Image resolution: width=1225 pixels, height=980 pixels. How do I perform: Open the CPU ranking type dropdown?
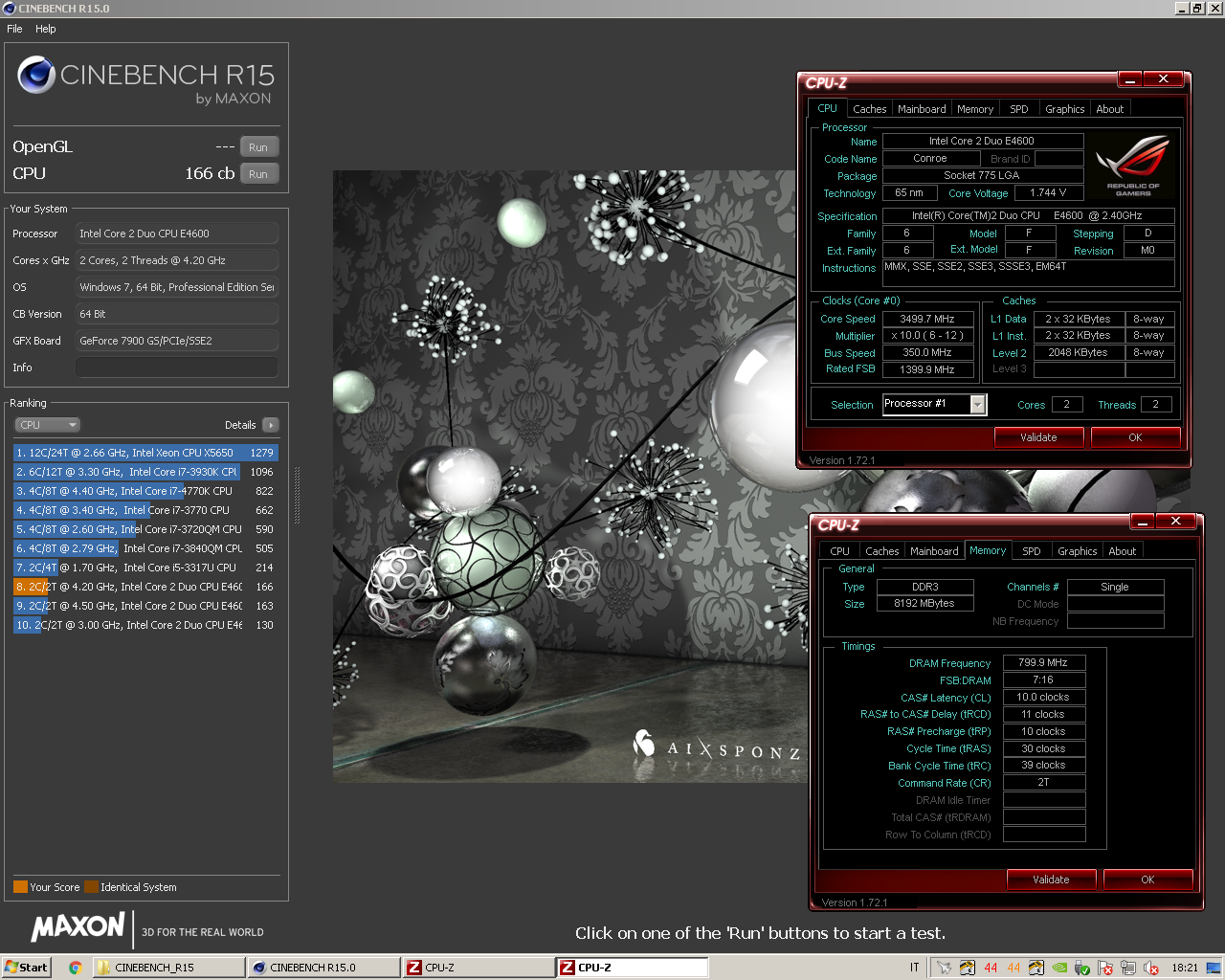47,425
